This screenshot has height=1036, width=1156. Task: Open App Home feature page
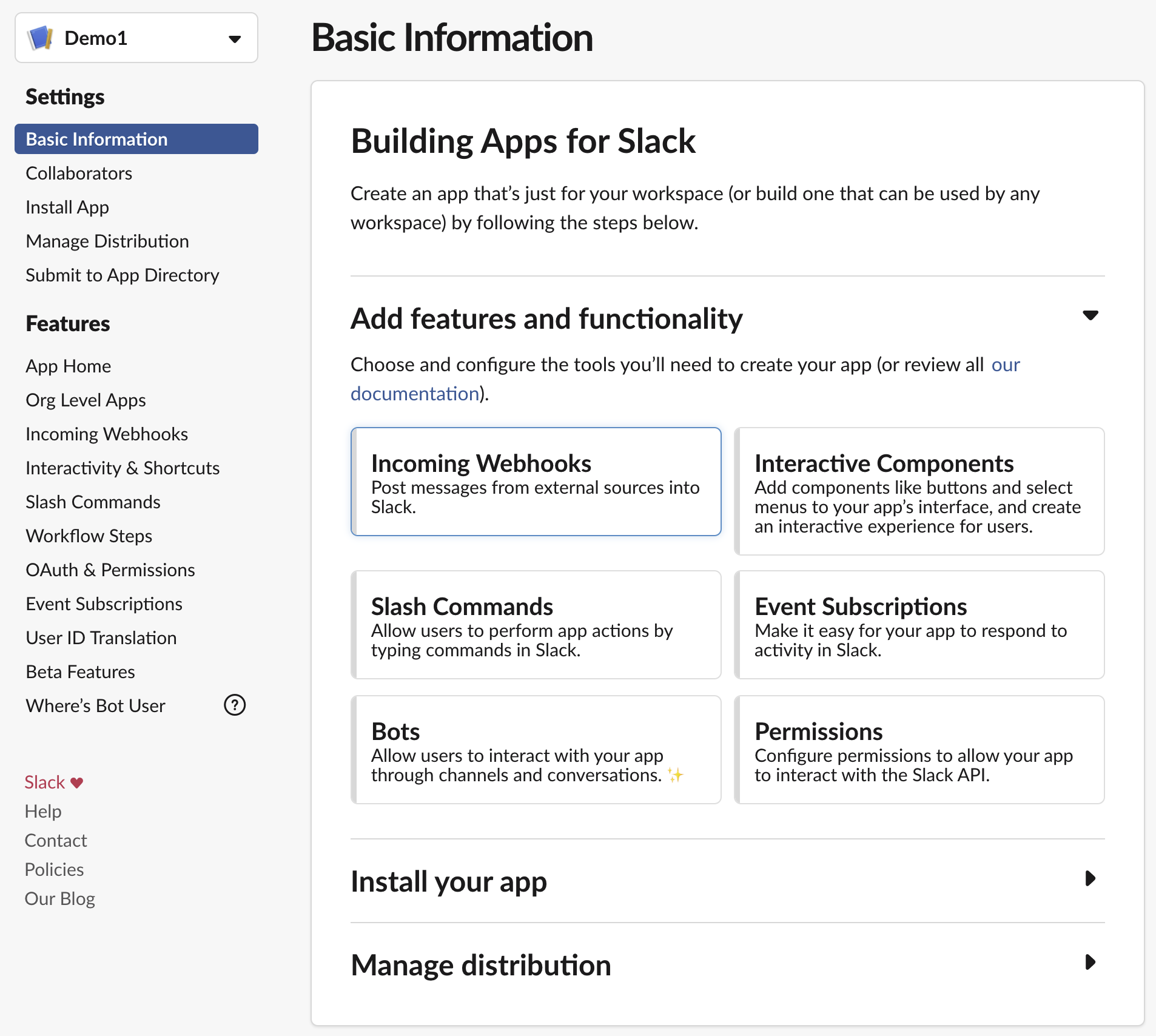point(69,366)
